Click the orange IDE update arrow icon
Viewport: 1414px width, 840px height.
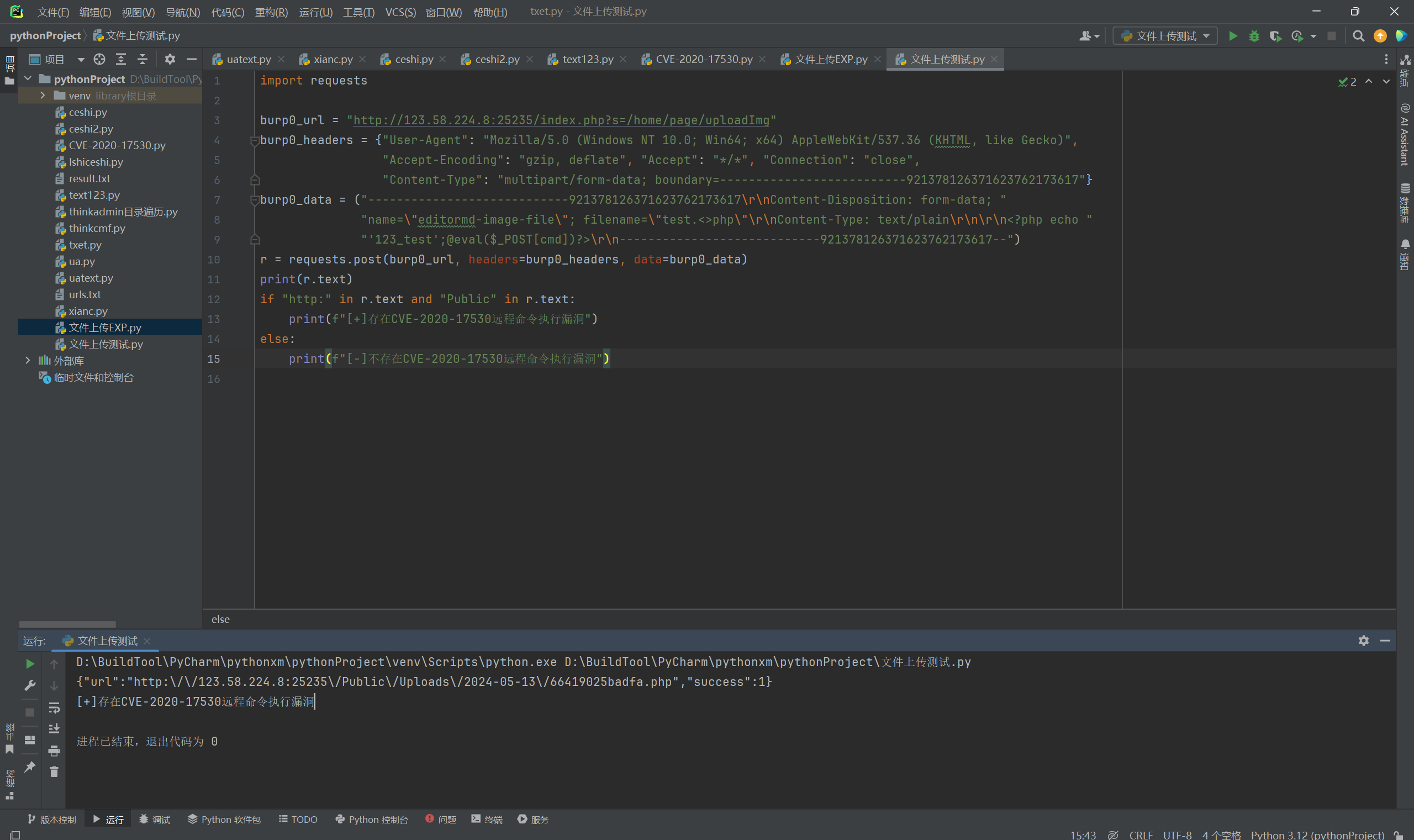click(x=1380, y=36)
